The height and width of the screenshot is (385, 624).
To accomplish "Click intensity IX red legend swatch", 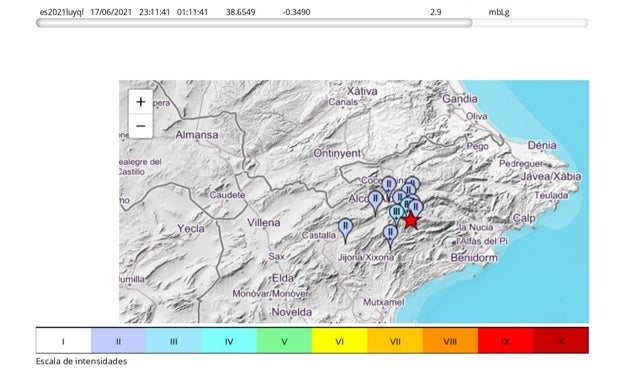I will coord(506,341).
